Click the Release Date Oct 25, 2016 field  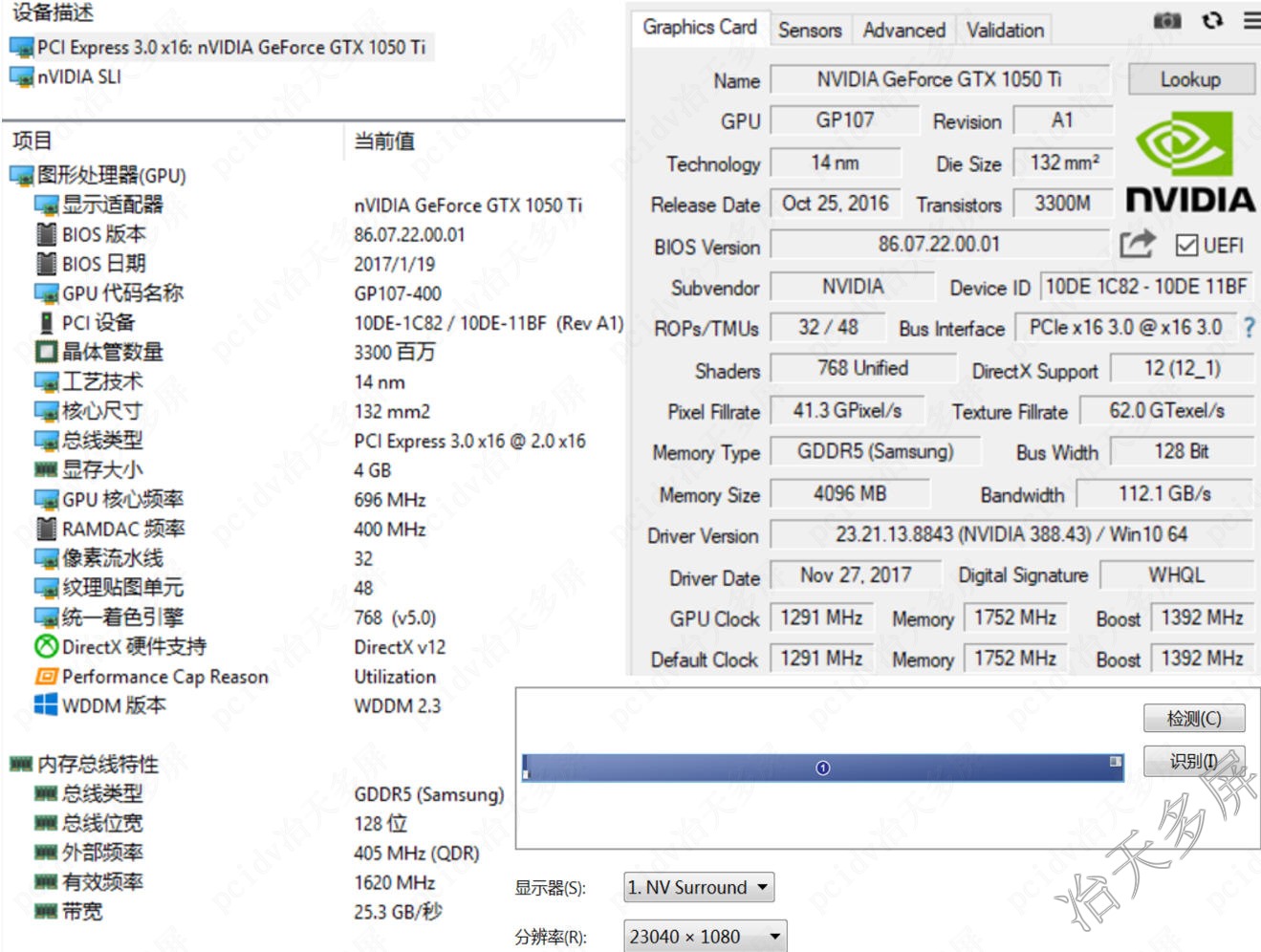click(836, 204)
